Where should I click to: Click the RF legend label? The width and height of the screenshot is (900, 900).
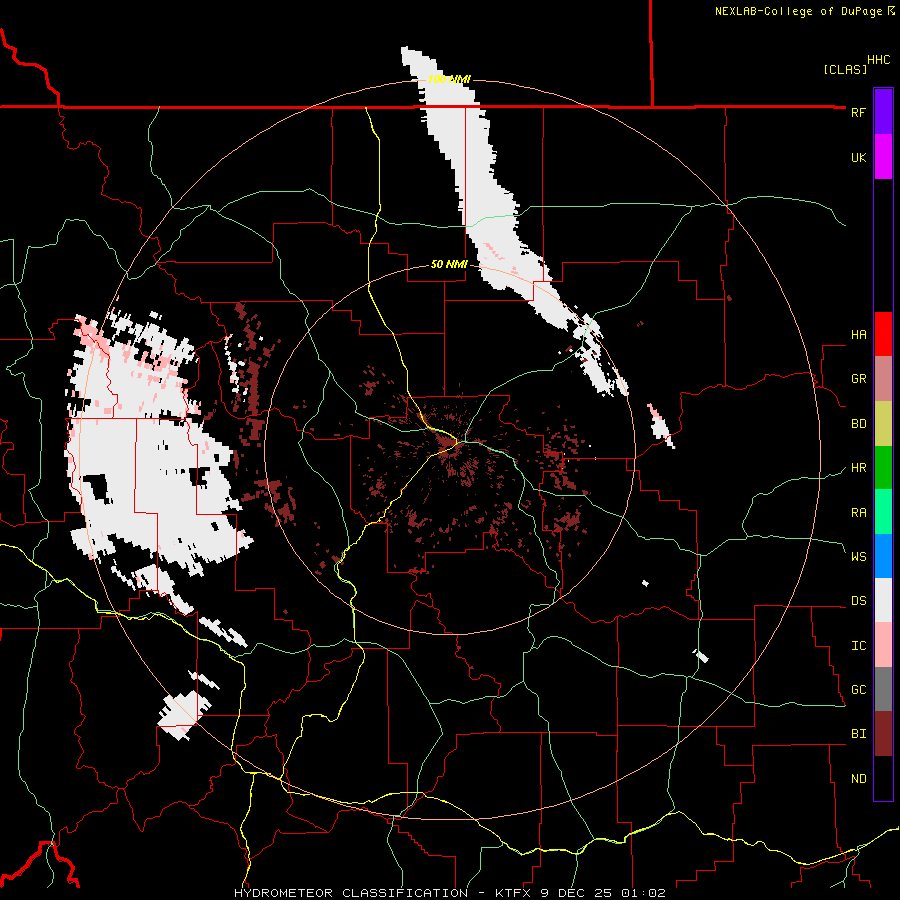(858, 112)
